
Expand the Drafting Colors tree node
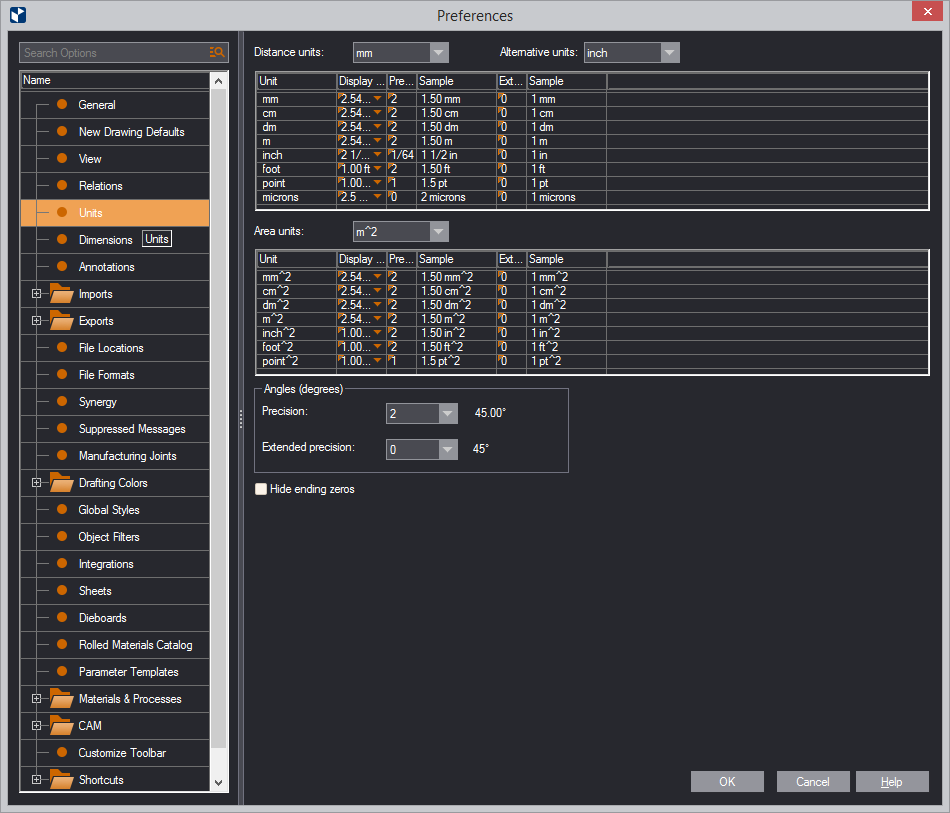(x=36, y=483)
